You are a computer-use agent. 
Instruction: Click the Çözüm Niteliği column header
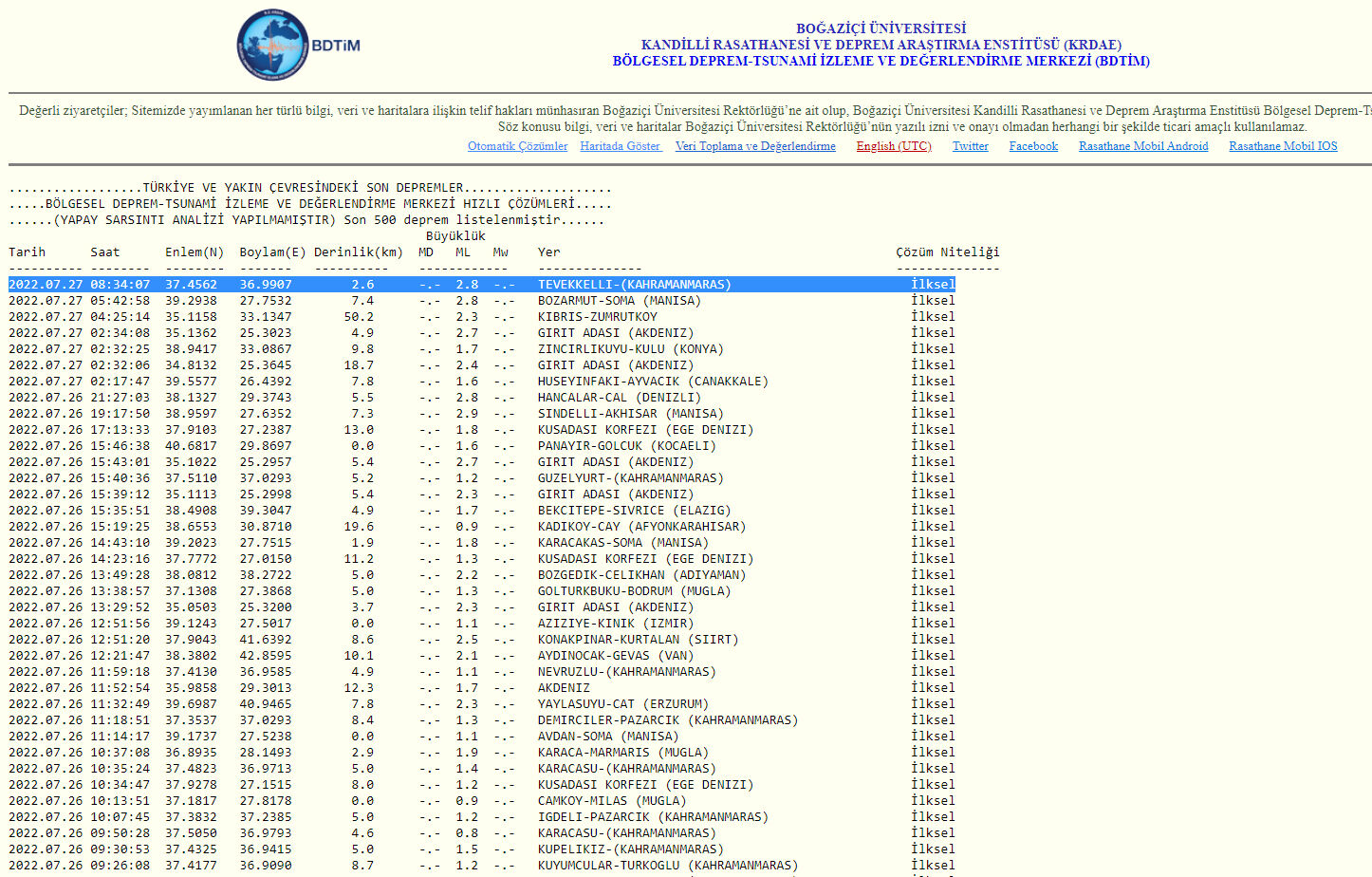click(x=948, y=252)
